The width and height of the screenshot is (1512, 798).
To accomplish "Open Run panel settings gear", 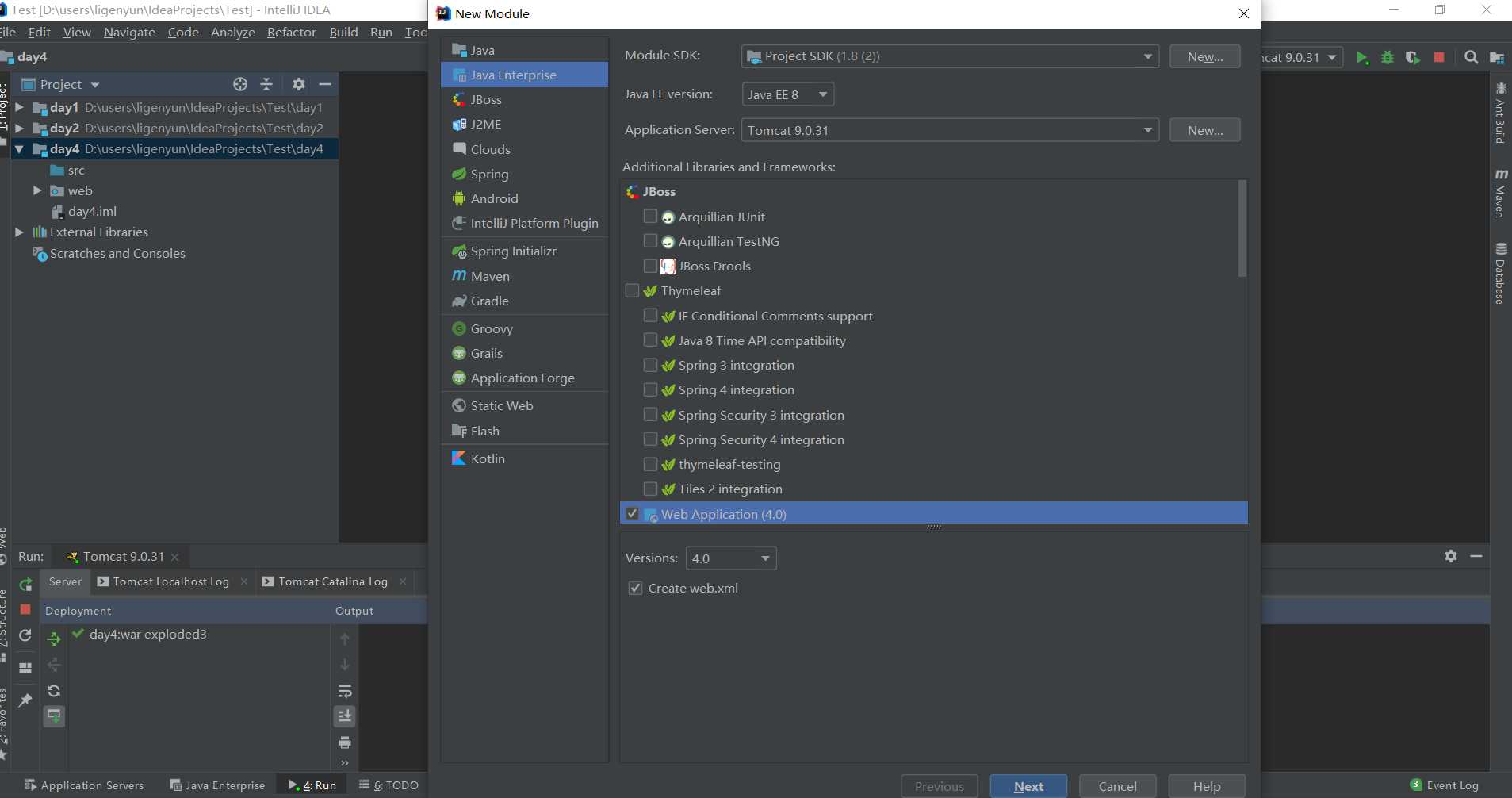I will 1451,556.
